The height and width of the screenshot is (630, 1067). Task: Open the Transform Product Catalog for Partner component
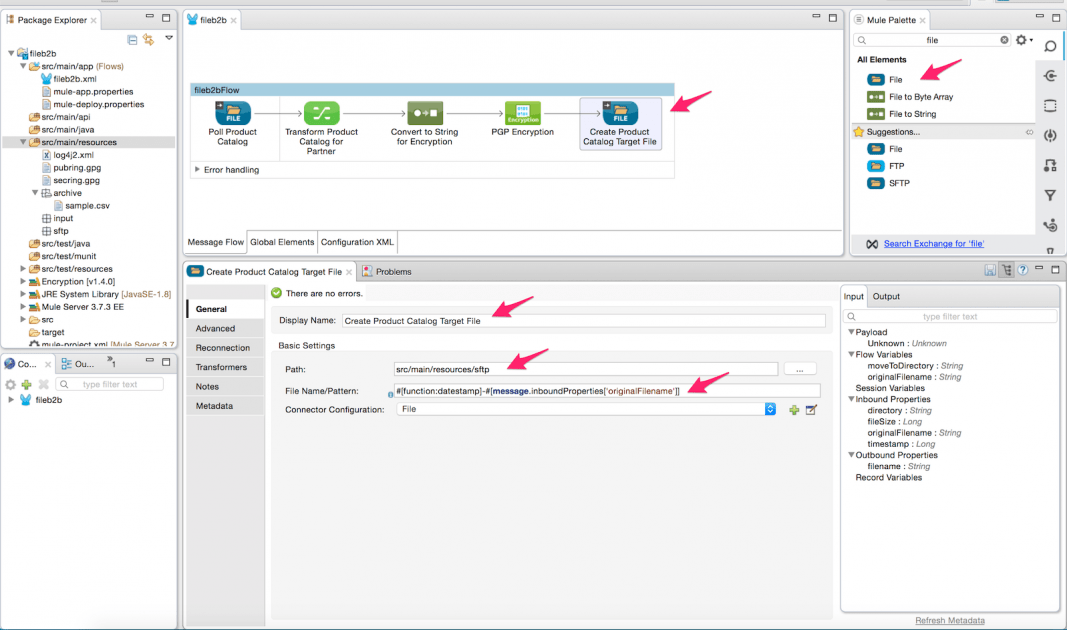click(x=323, y=114)
